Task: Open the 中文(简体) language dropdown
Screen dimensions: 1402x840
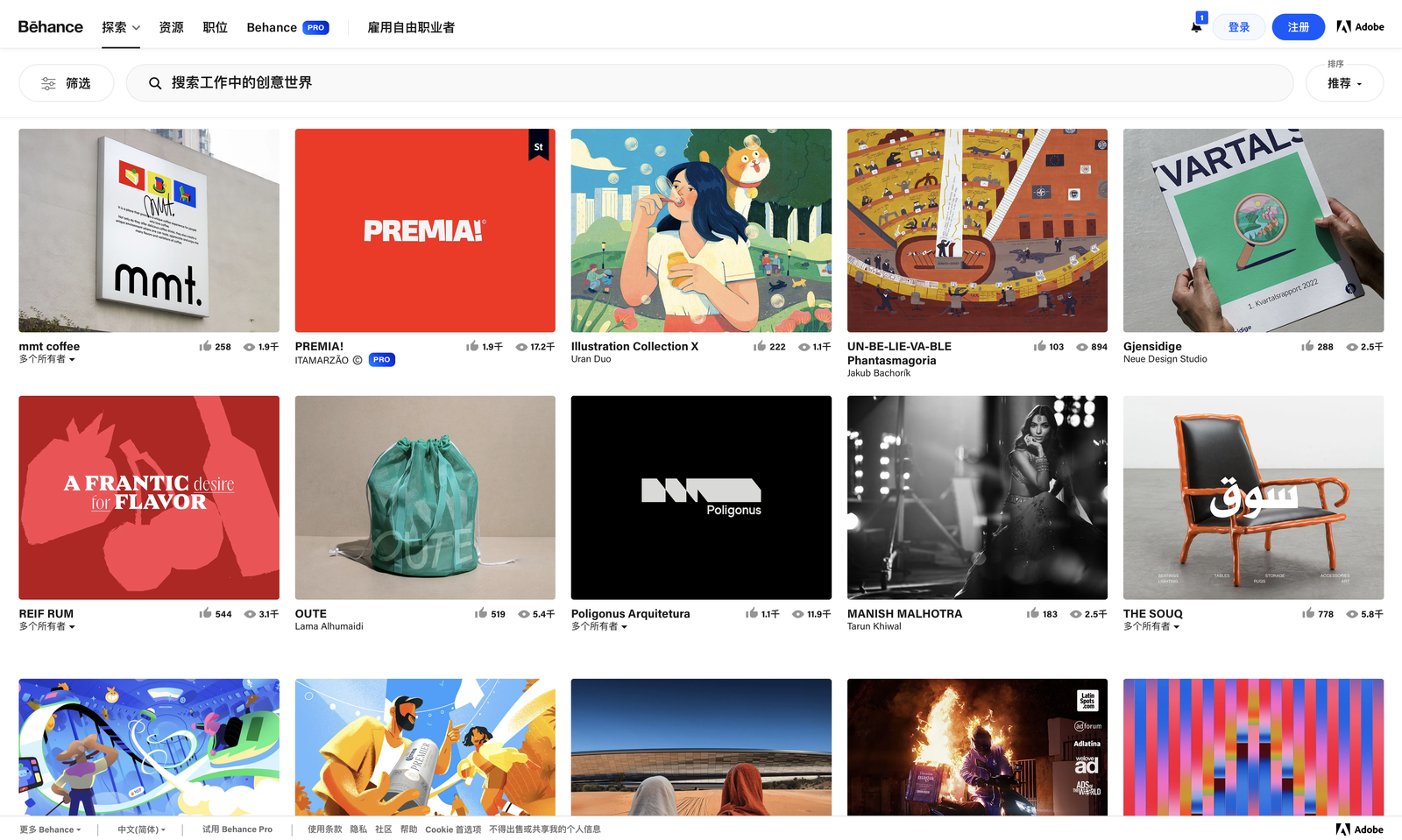Action: click(141, 829)
